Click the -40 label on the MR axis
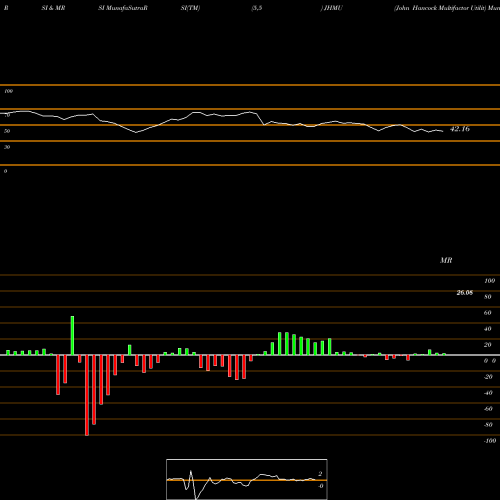This screenshot has height=500, width=500. pos(488,393)
